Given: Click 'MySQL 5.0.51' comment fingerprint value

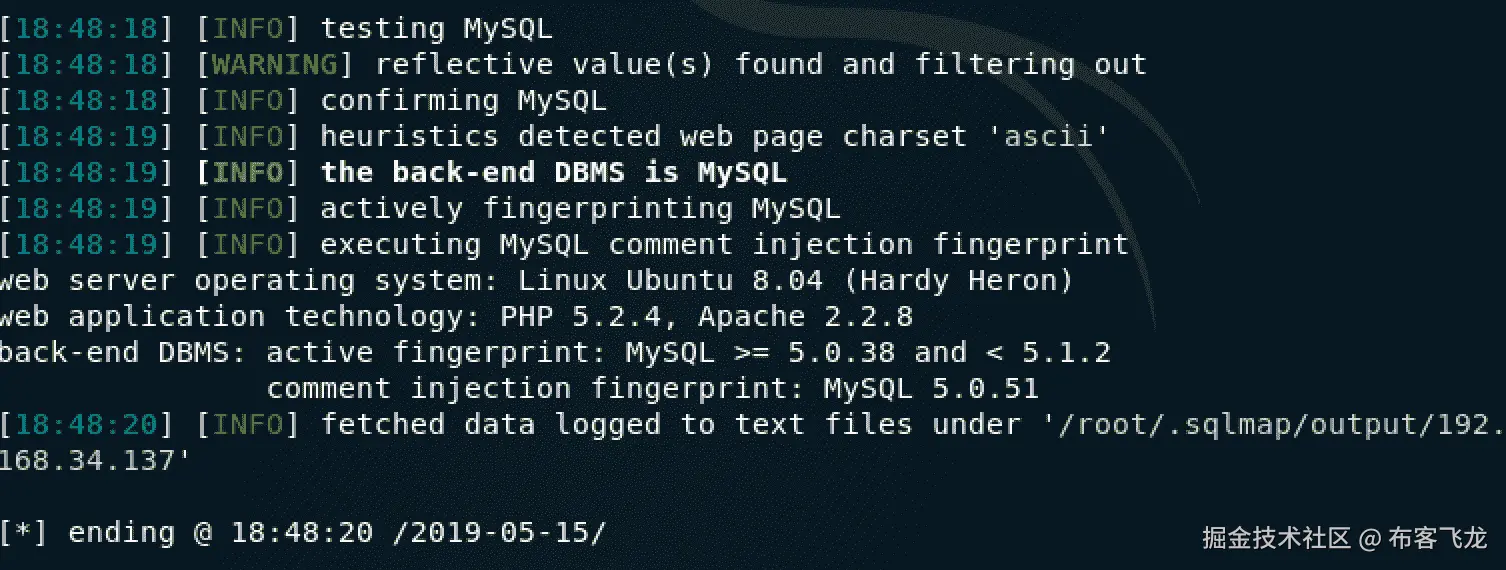Looking at the screenshot, I should (931, 389).
